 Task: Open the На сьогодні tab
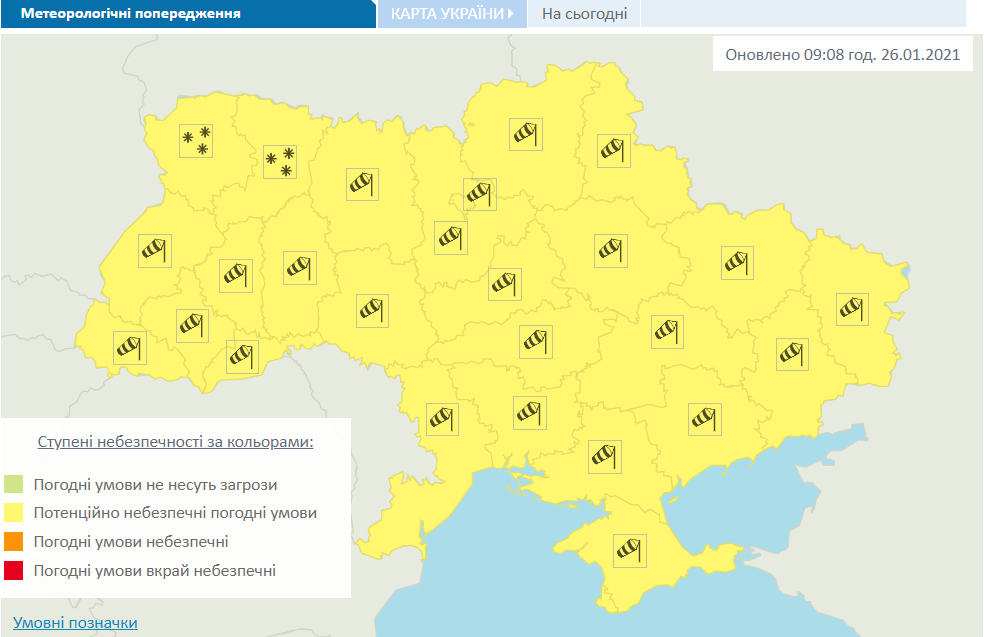coord(584,14)
